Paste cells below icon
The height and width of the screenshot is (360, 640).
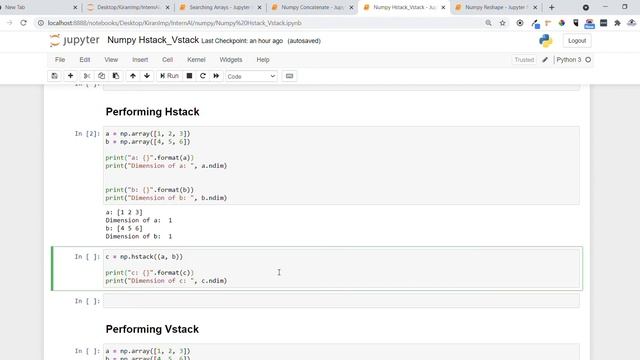(x=116, y=76)
